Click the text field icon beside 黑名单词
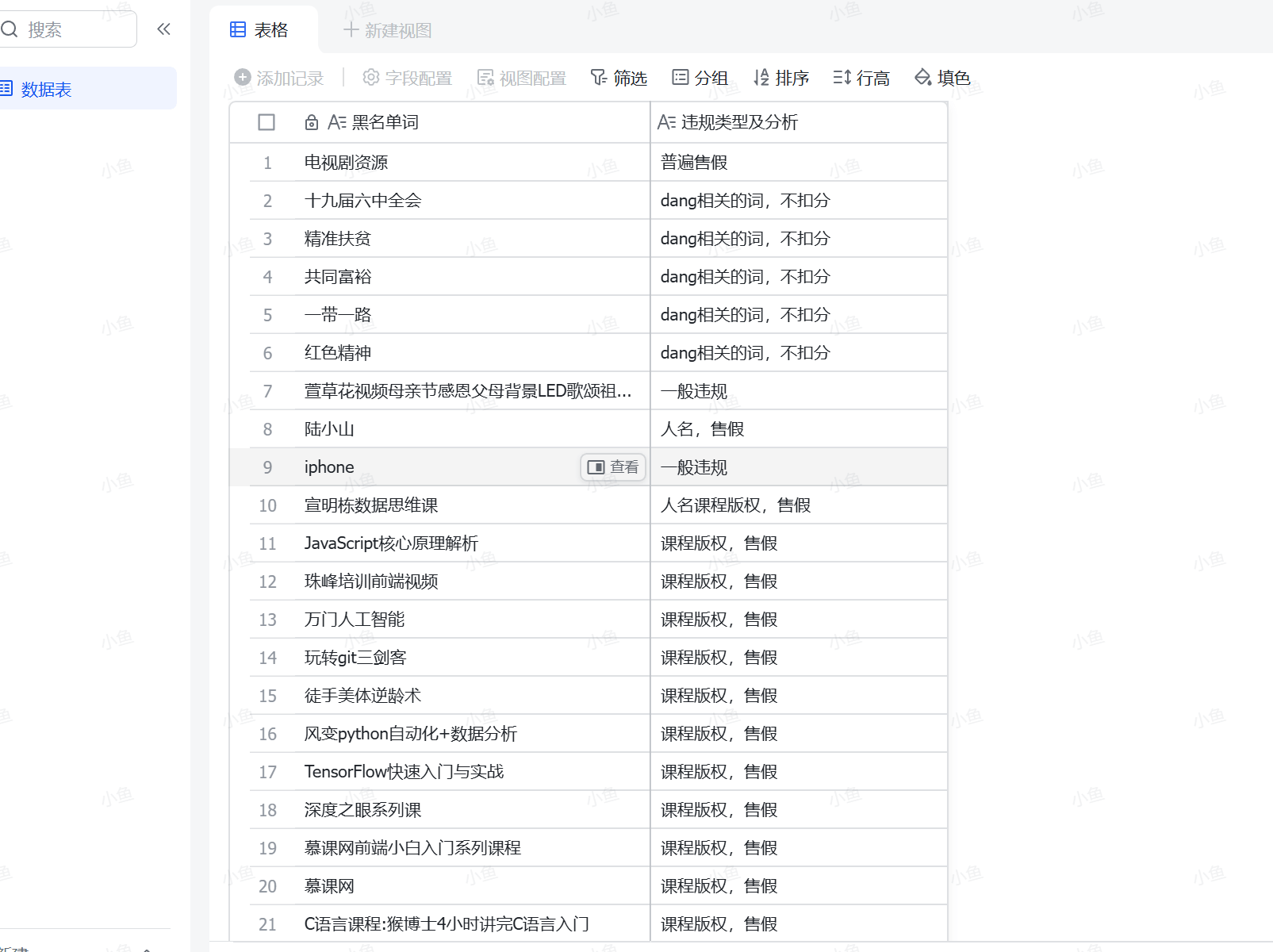1273x952 pixels. pos(336,121)
